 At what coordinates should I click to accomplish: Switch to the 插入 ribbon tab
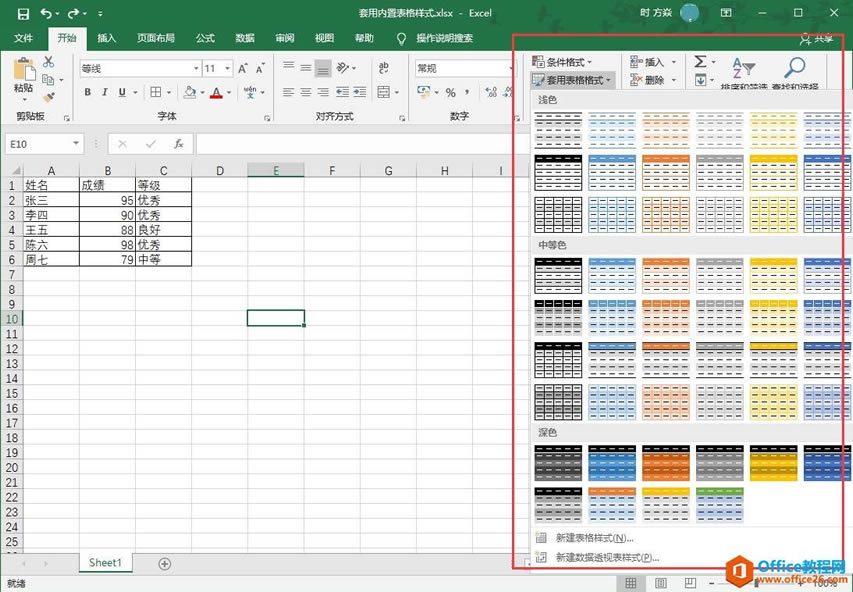pyautogui.click(x=106, y=38)
